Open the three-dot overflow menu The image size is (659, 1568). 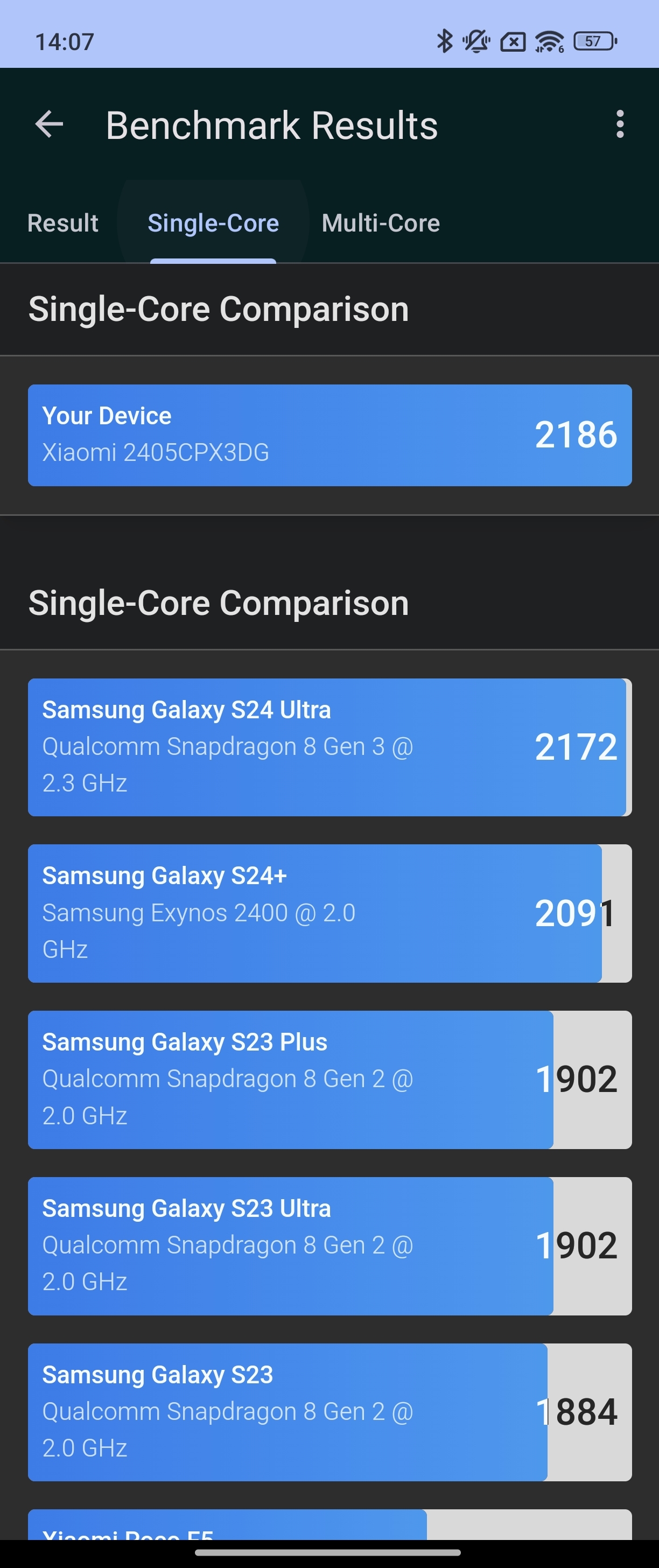[620, 124]
